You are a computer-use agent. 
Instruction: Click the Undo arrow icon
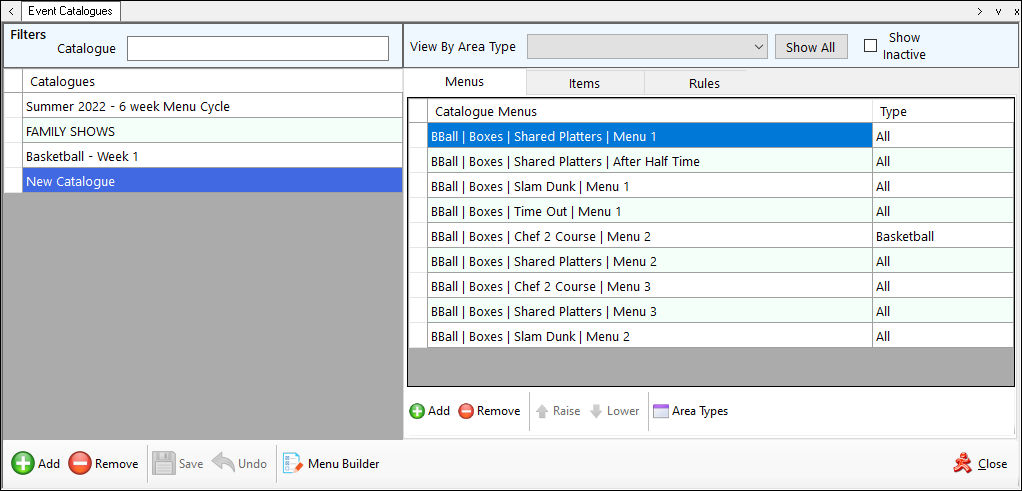[x=223, y=464]
